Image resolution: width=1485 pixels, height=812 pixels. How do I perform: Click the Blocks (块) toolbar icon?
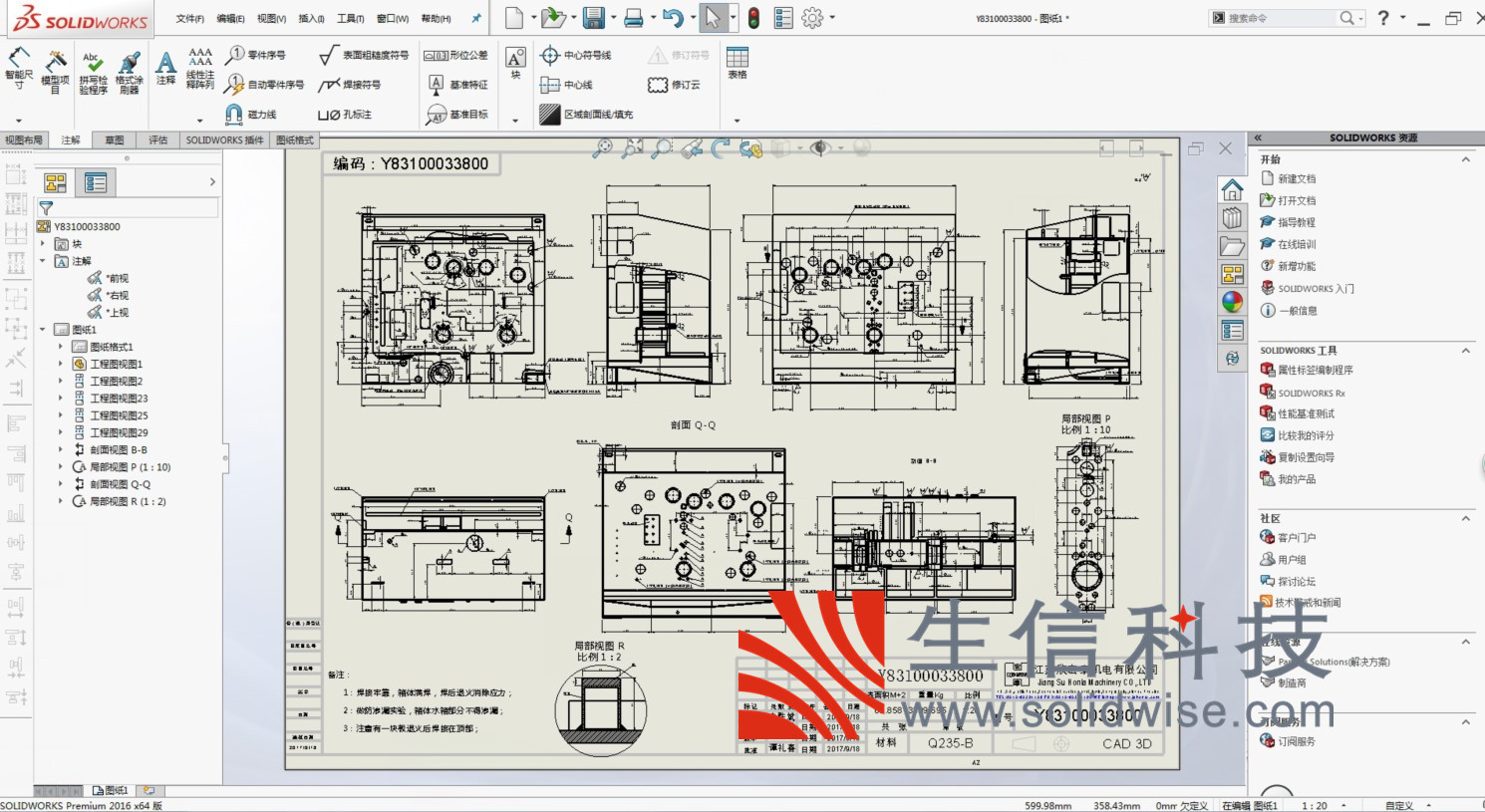coord(515,63)
